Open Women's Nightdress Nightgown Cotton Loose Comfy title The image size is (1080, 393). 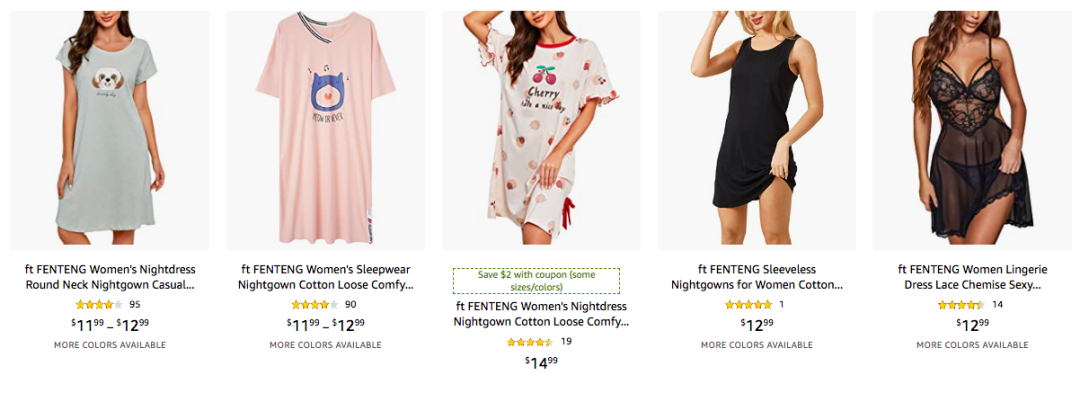541,314
